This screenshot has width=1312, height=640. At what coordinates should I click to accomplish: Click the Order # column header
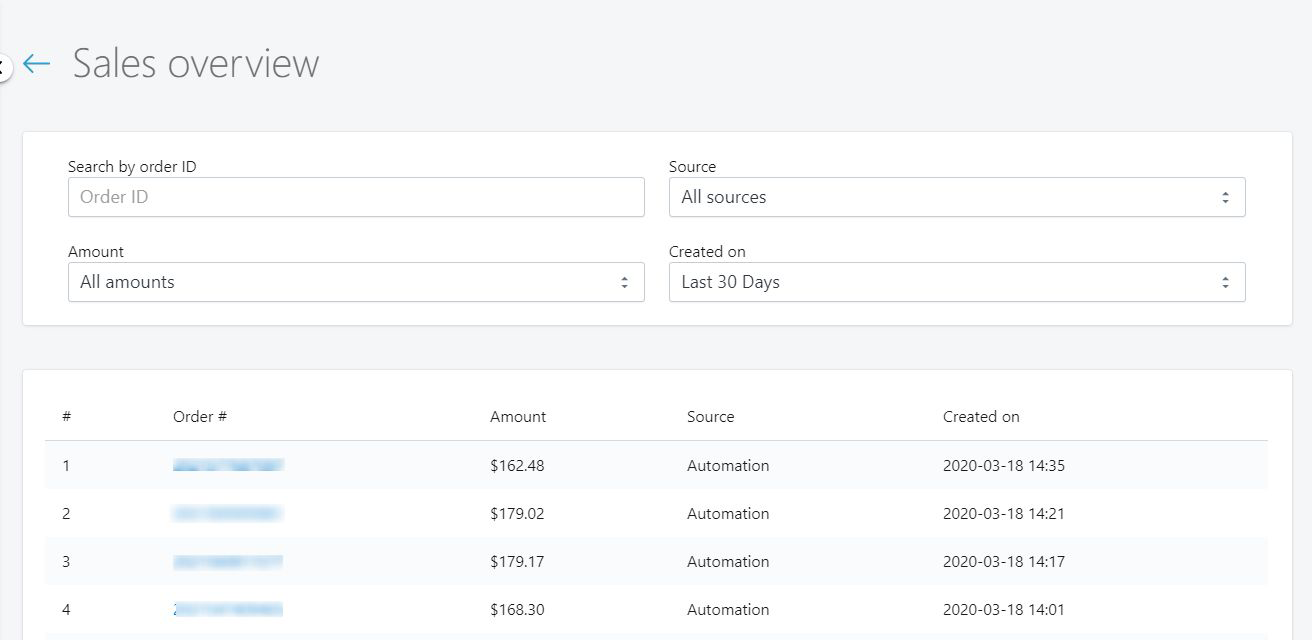point(200,416)
